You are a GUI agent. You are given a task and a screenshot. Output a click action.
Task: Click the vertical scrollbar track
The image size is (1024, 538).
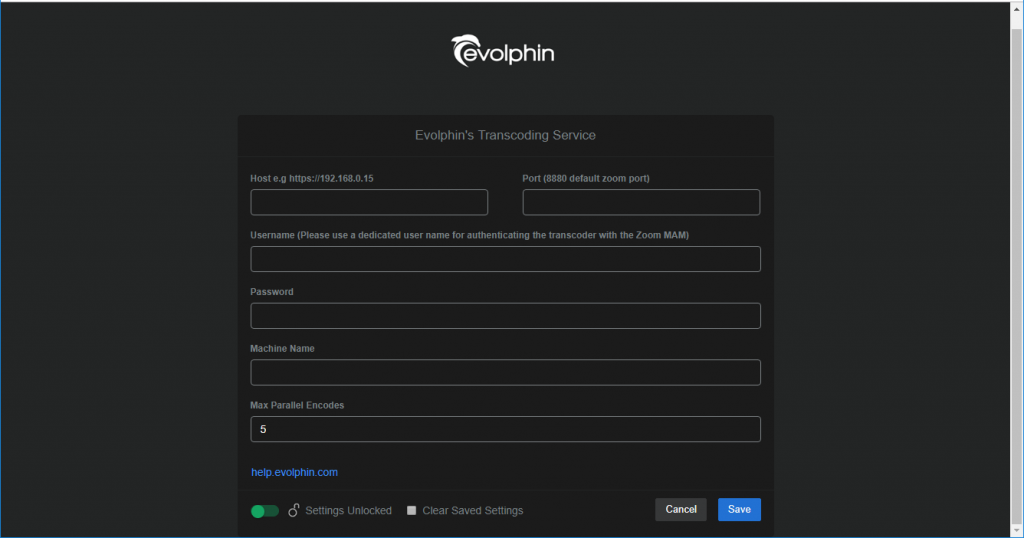pos(1017,274)
